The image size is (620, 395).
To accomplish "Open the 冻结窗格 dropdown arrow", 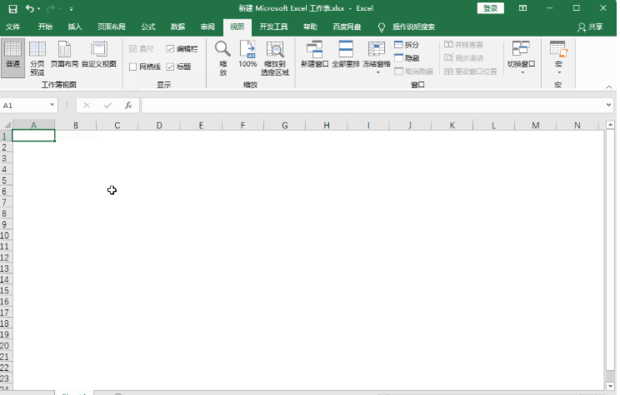I will (x=378, y=73).
